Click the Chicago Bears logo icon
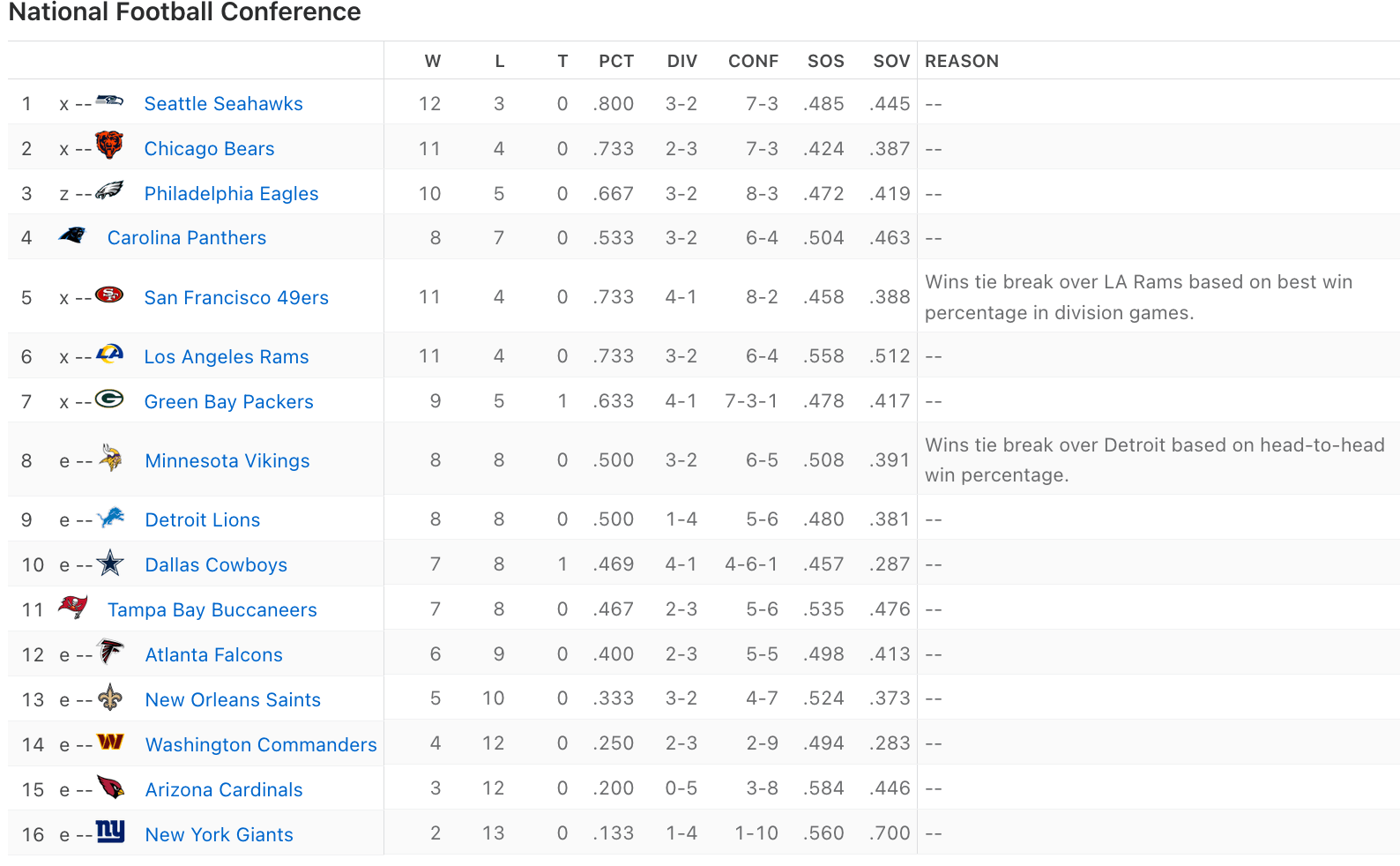 [109, 146]
